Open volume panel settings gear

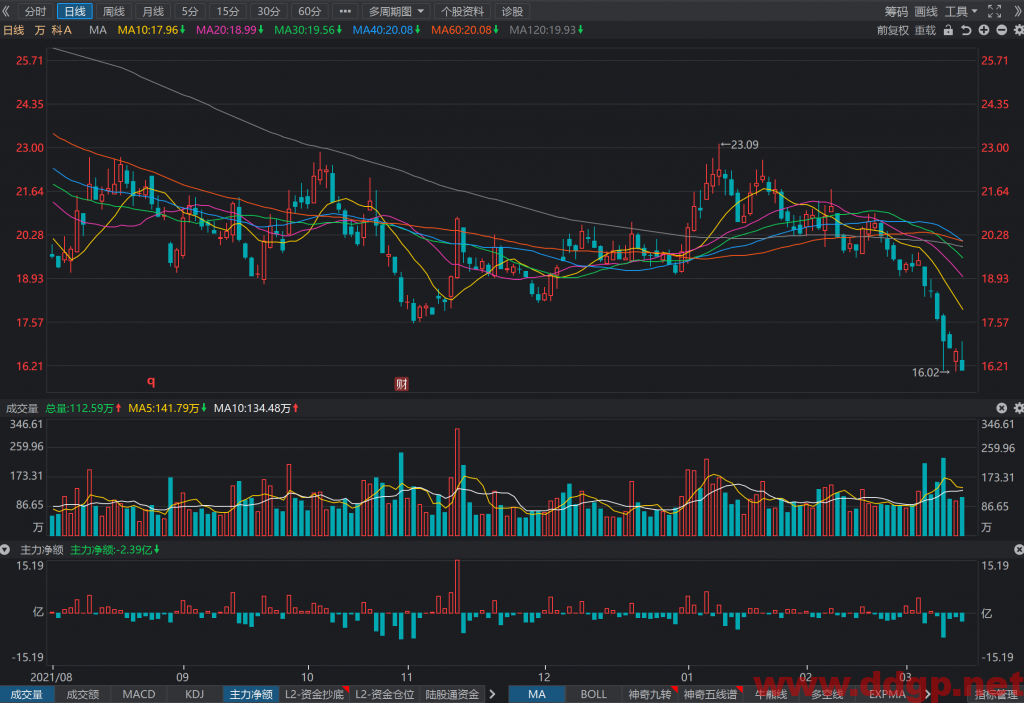(x=1018, y=408)
